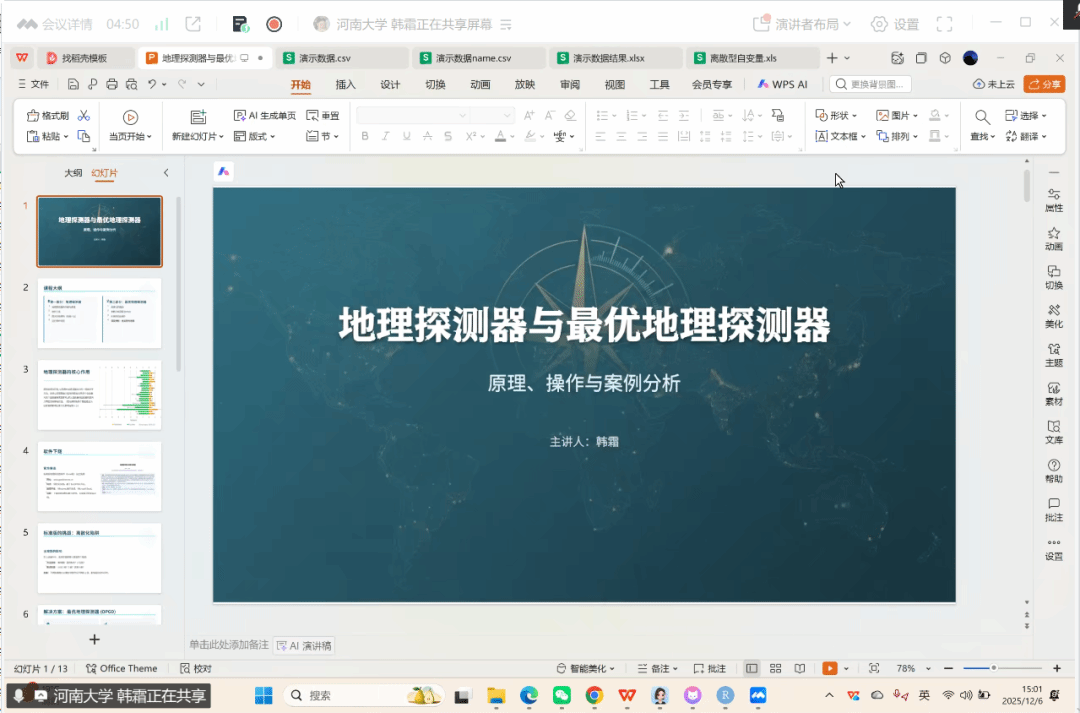Open the Beautify (美化) side panel
This screenshot has width=1080, height=713.
click(x=1053, y=316)
